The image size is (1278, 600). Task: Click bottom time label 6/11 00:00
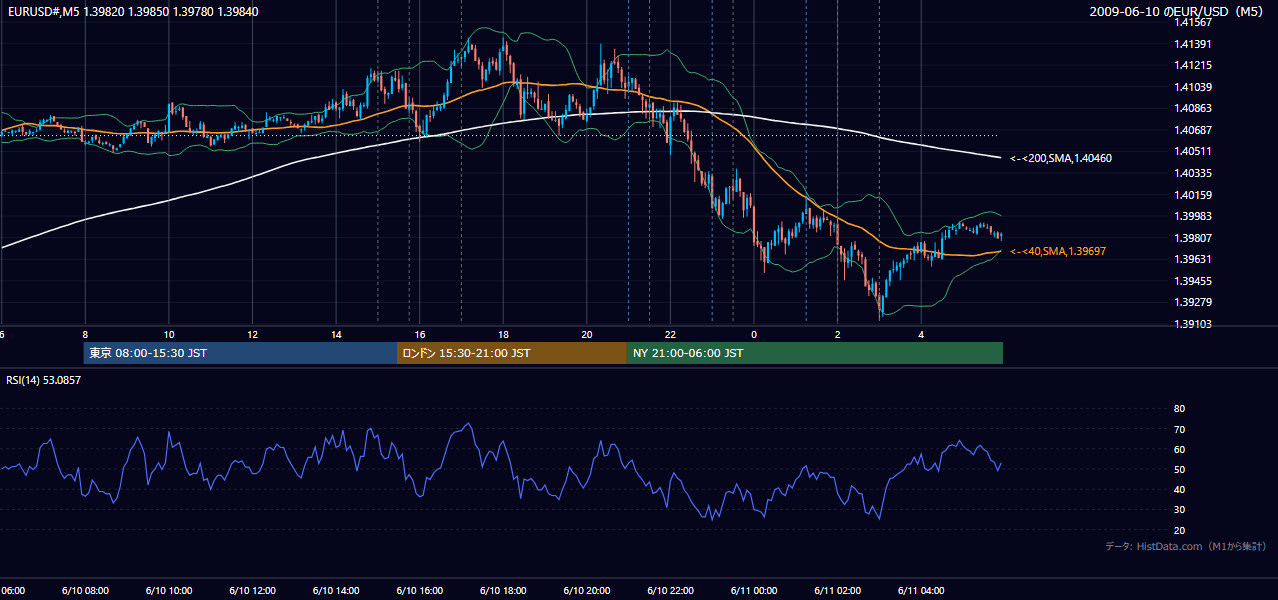point(754,590)
